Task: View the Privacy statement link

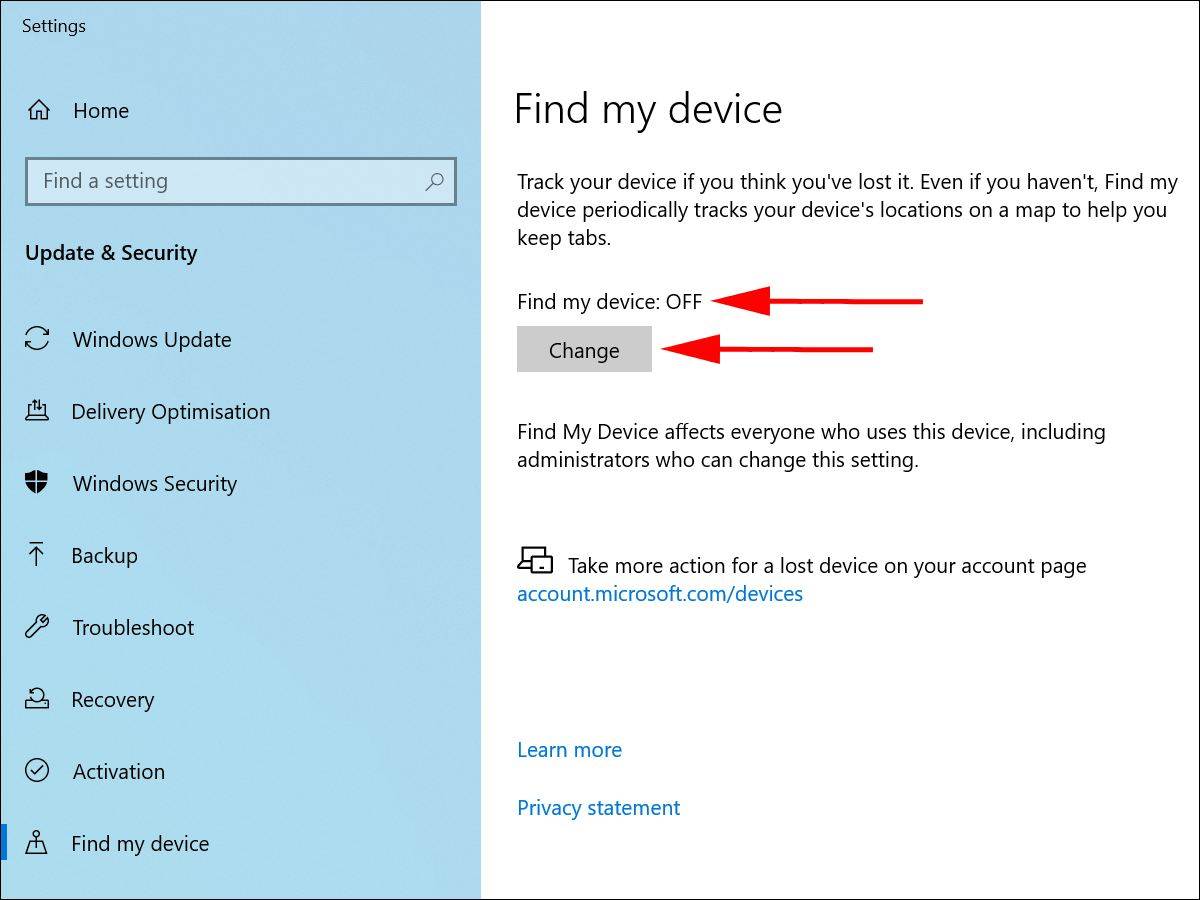Action: (598, 808)
